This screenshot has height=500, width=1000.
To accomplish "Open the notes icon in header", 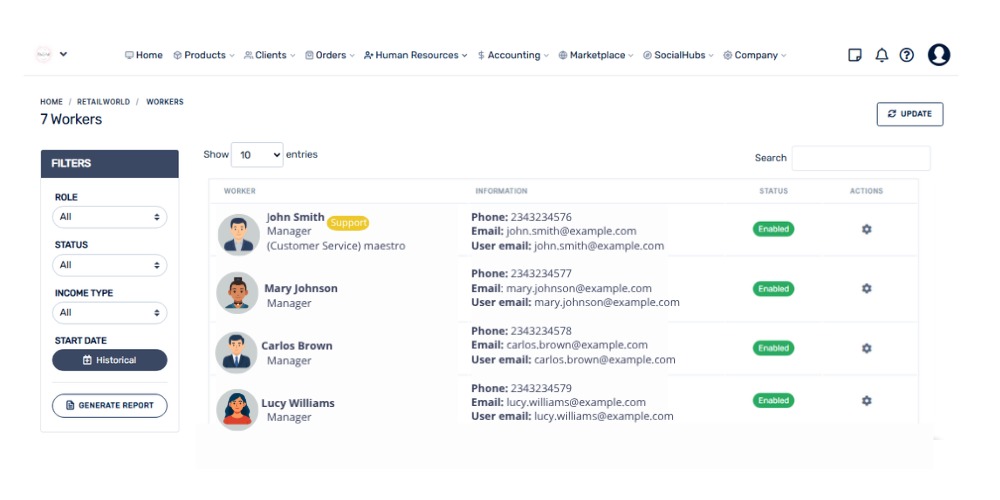I will click(855, 56).
